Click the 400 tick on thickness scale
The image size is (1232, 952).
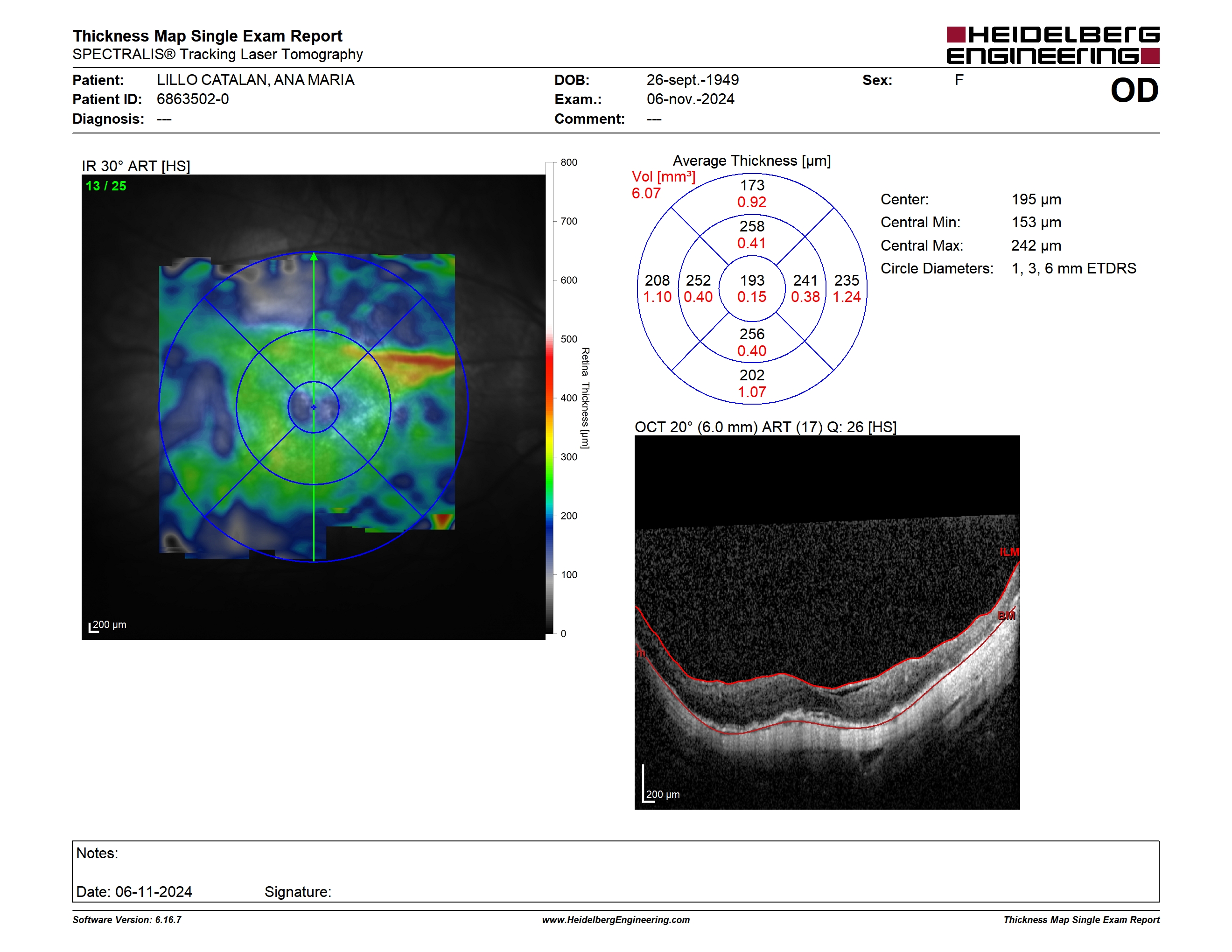click(568, 398)
